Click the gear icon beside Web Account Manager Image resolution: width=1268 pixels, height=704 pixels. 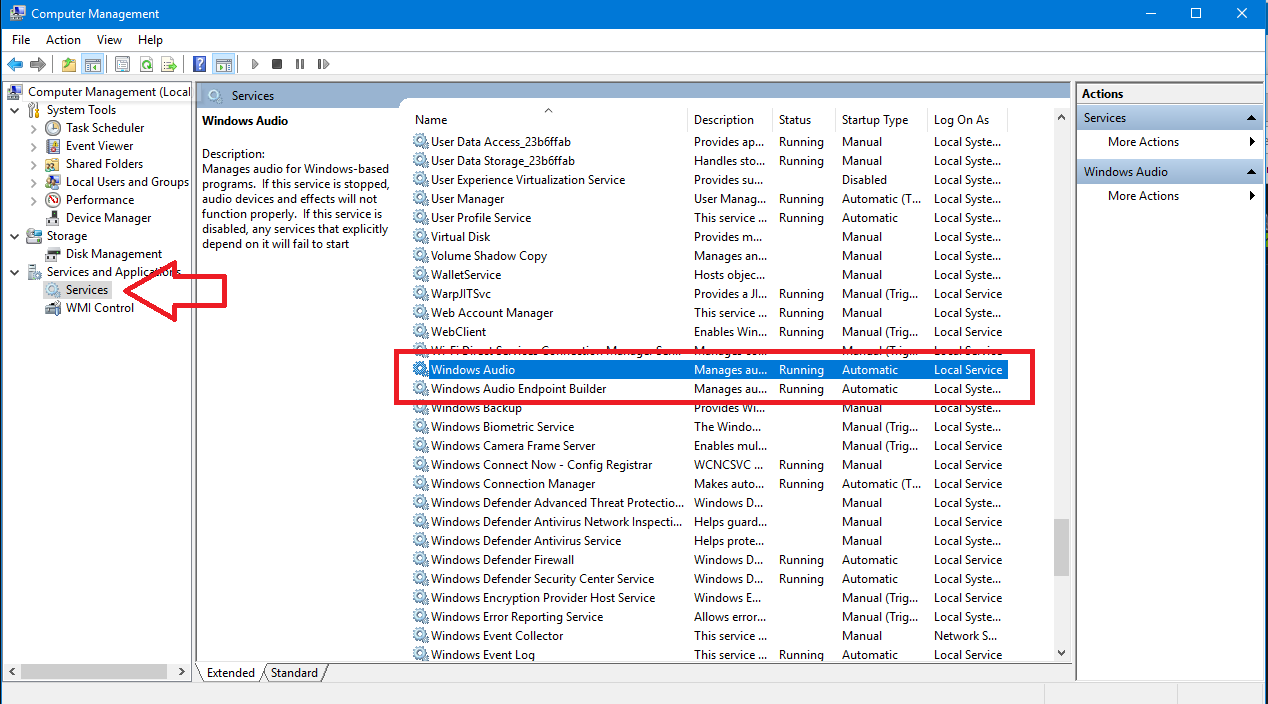[420, 313]
